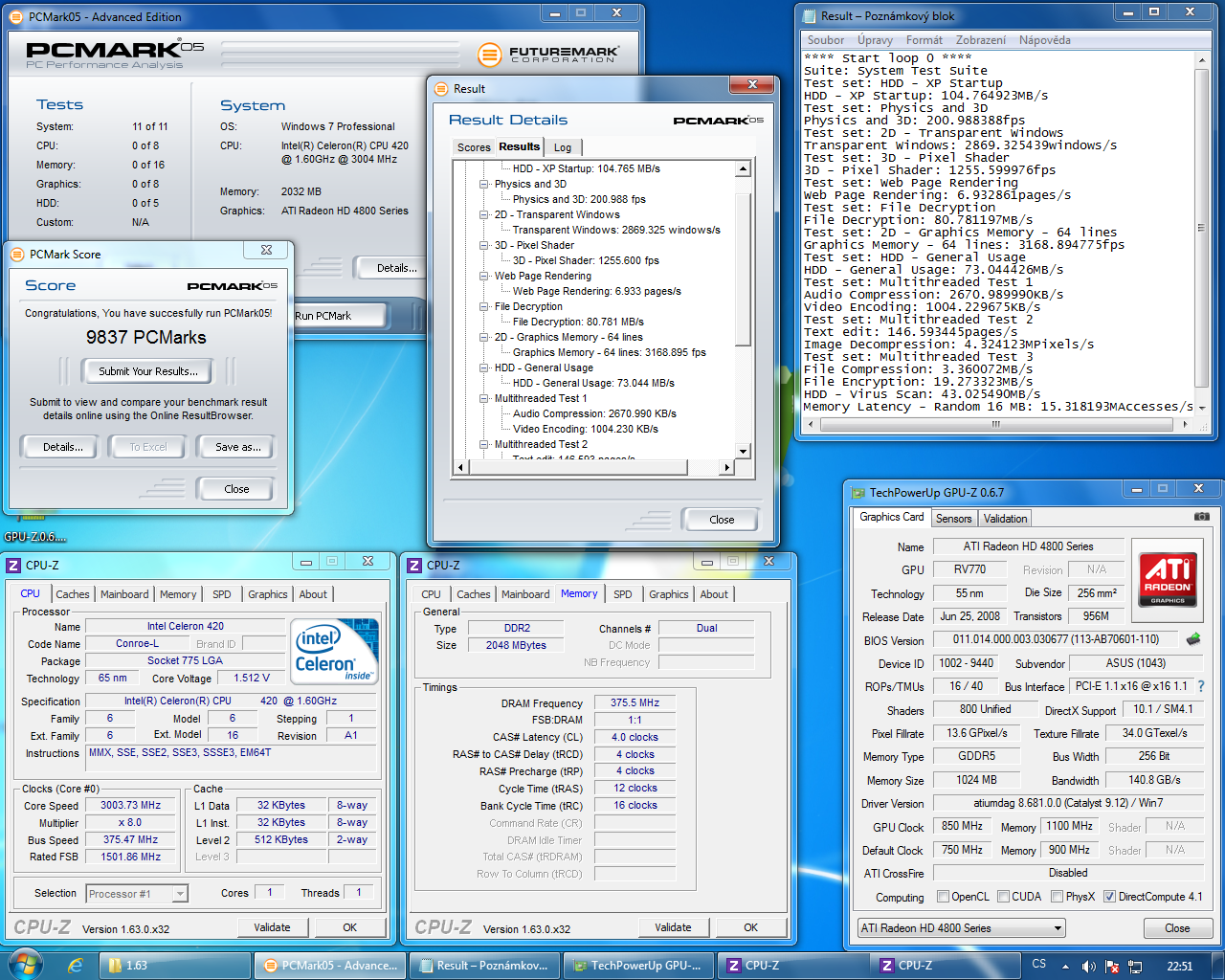Click Submit Your Results button

[x=148, y=371]
